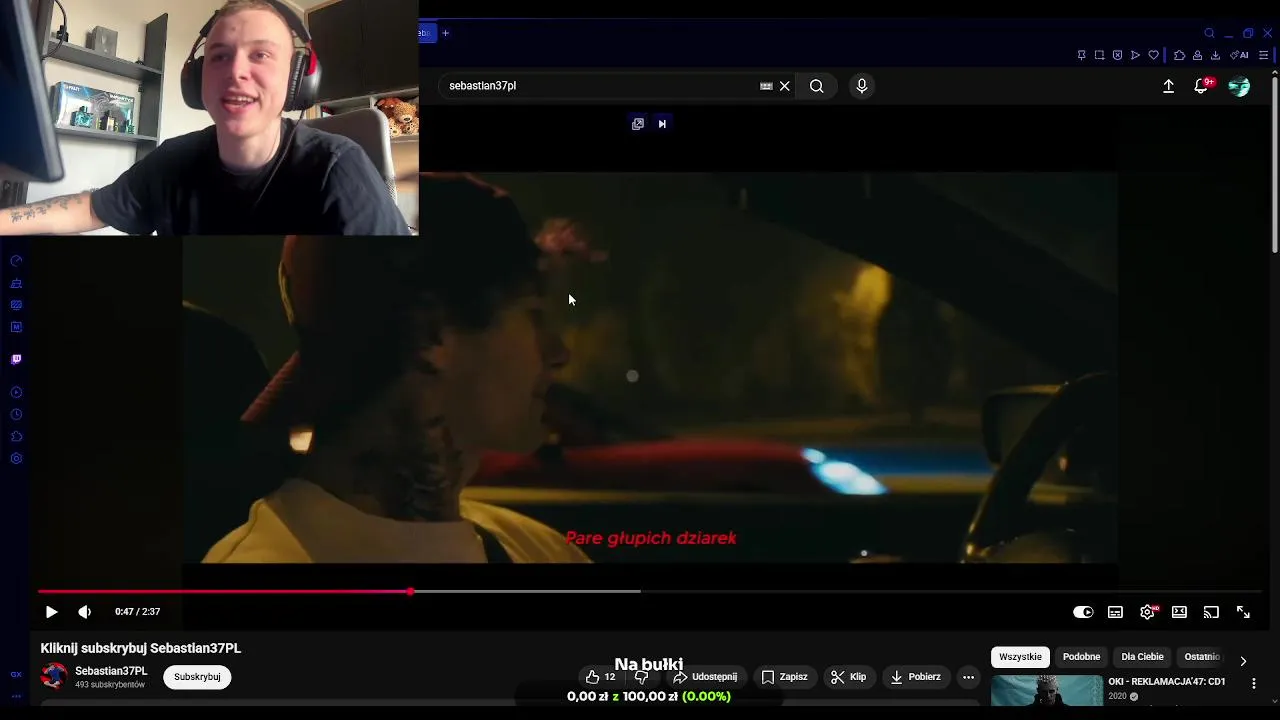This screenshot has height=720, width=1280.
Task: Open the sidebar player icon
Action: 16,392
